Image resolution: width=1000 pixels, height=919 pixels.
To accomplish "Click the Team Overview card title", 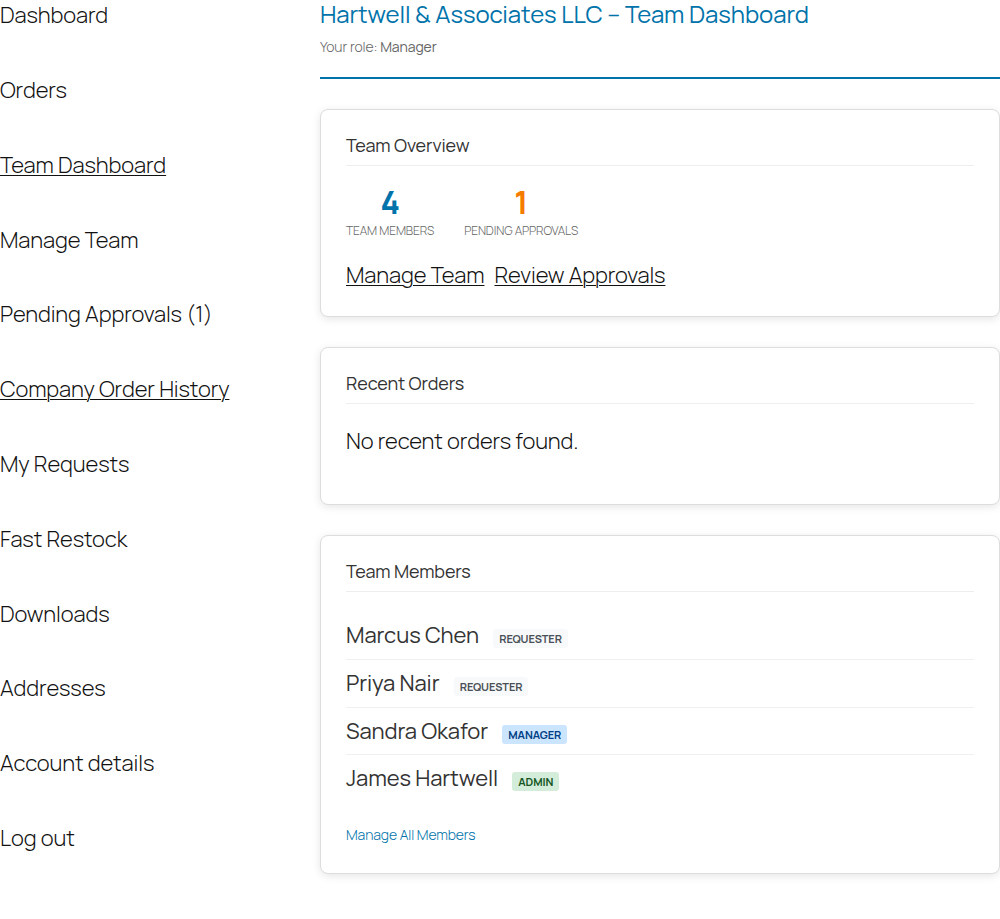I will coord(408,146).
